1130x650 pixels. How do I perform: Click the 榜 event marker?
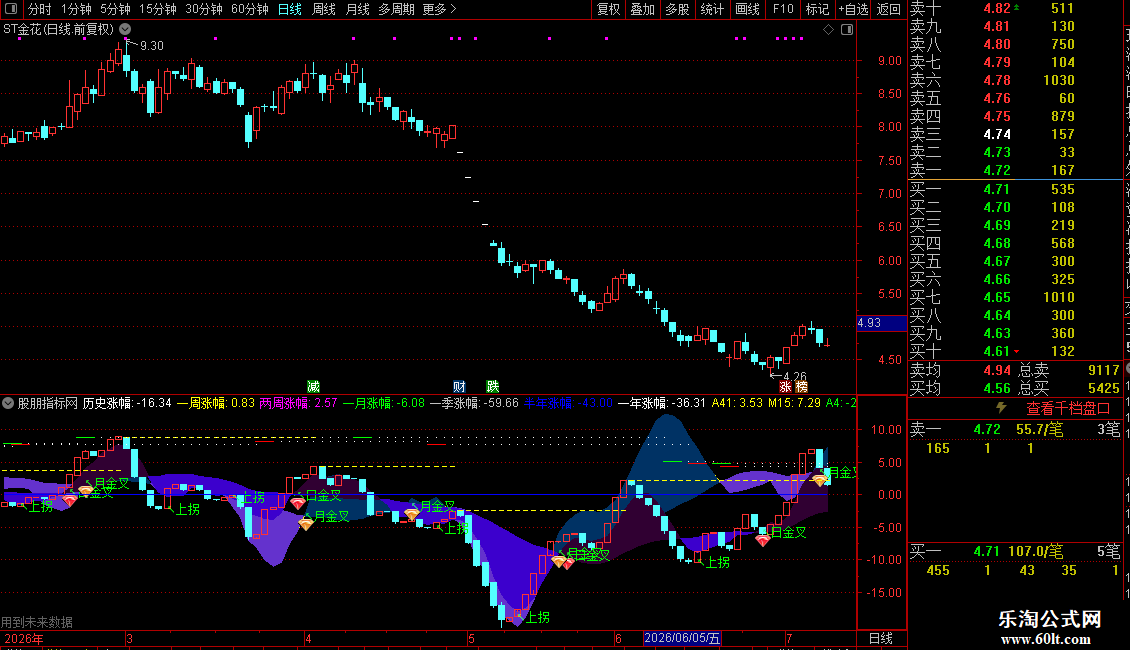pos(801,386)
